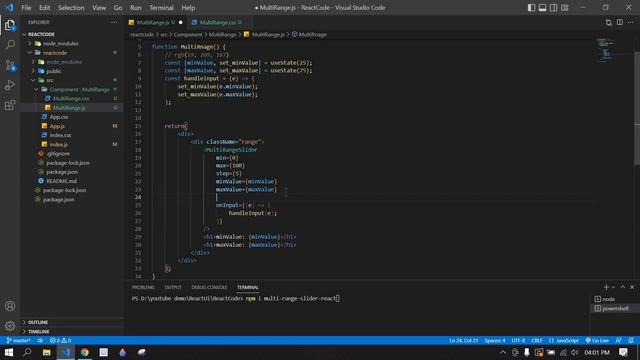This screenshot has width=640, height=360.
Task: Open the File menu
Action: [26, 8]
